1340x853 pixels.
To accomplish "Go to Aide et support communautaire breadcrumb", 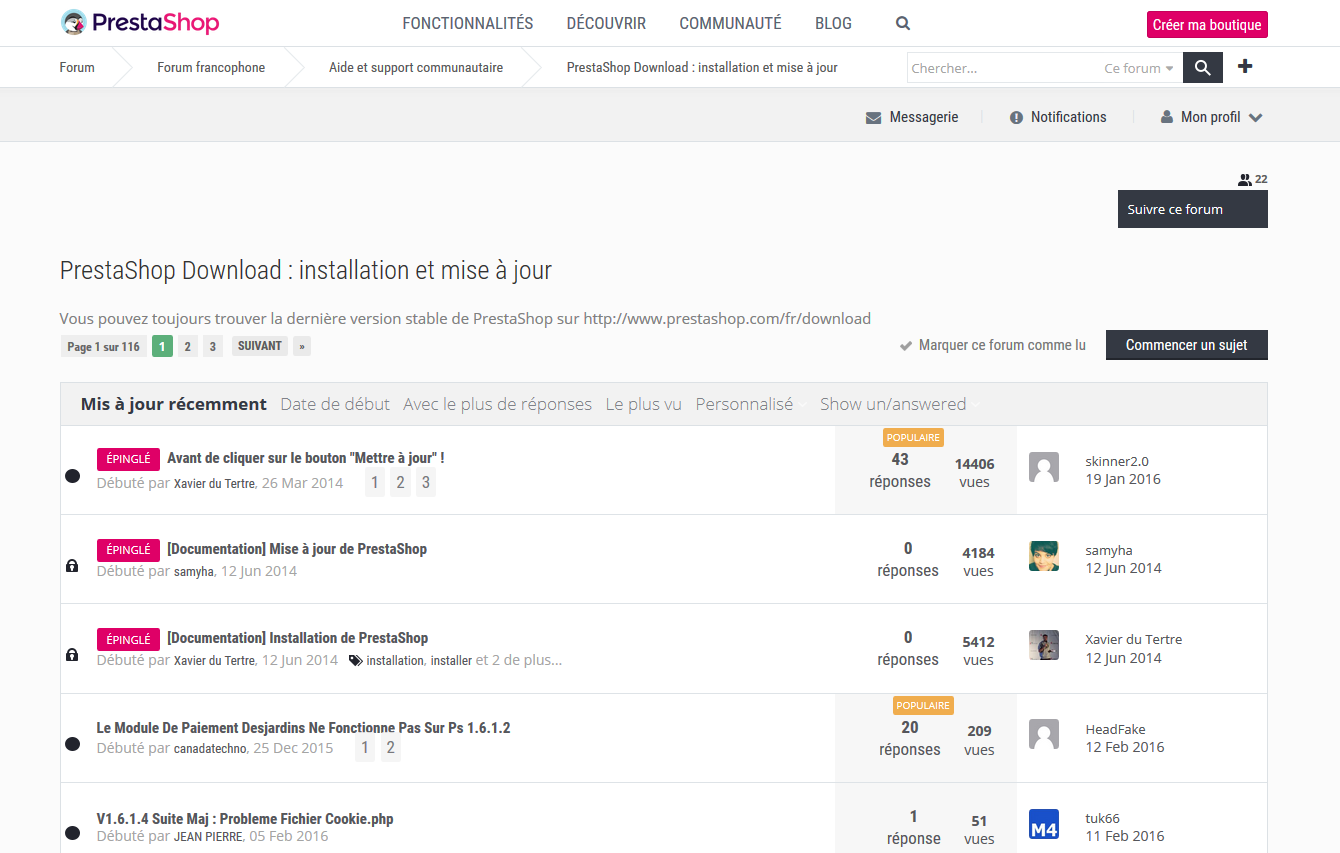I will [416, 67].
